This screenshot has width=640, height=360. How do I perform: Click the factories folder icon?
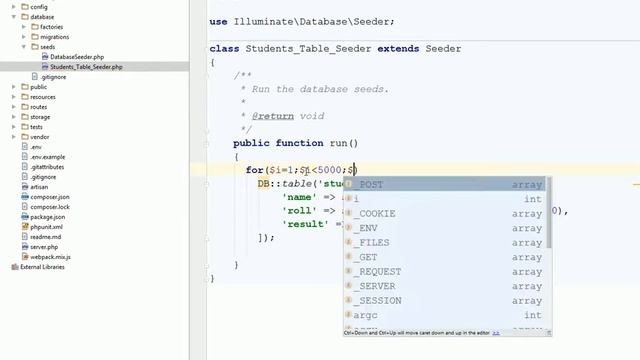(35, 27)
